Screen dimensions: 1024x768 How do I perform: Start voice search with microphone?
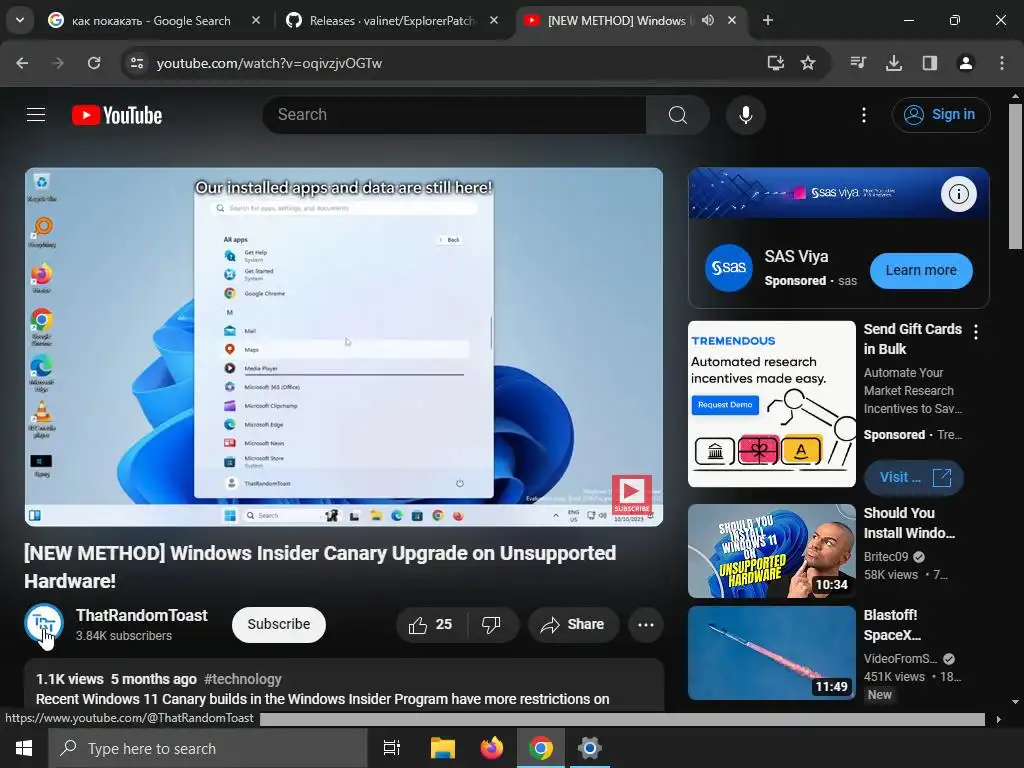click(745, 115)
